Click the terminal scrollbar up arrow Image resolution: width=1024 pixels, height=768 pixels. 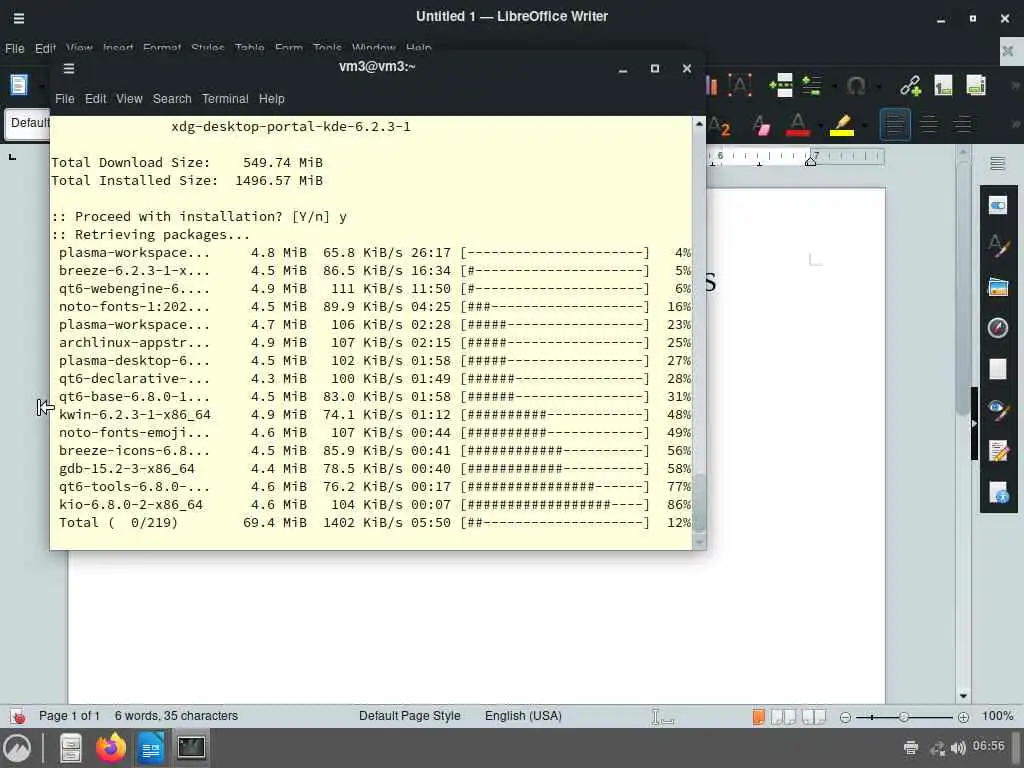coord(699,123)
